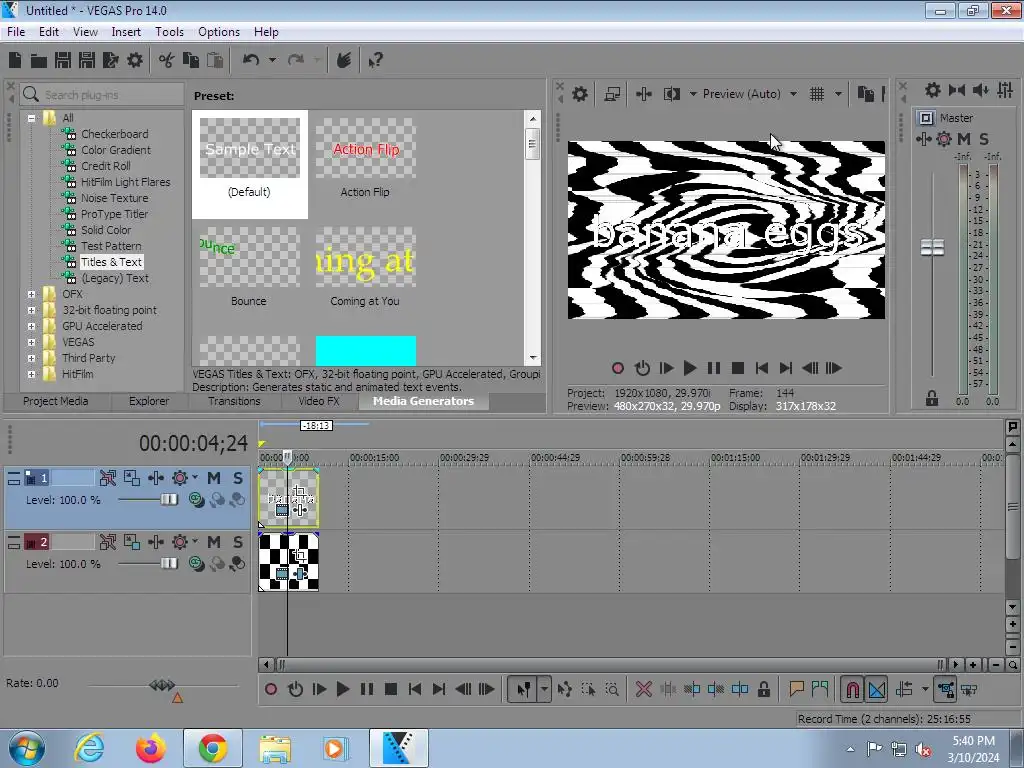This screenshot has height=768, width=1024.
Task: Expand the GPU Accelerated folder
Action: [31, 326]
